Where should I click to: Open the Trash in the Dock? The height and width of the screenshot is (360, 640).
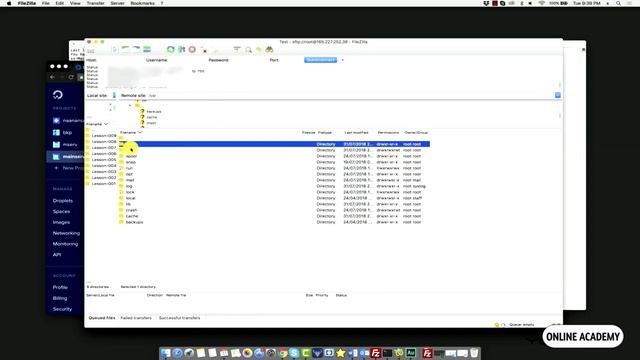pyautogui.click(x=474, y=353)
